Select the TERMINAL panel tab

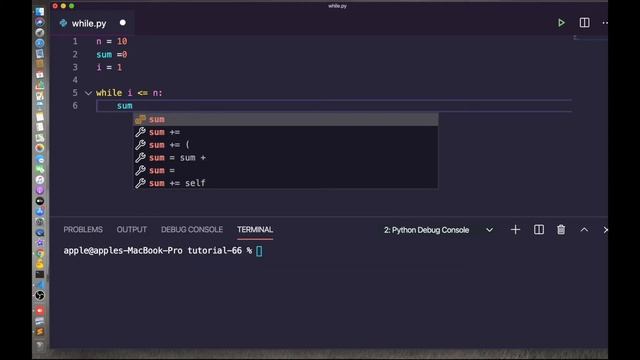pyautogui.click(x=255, y=229)
